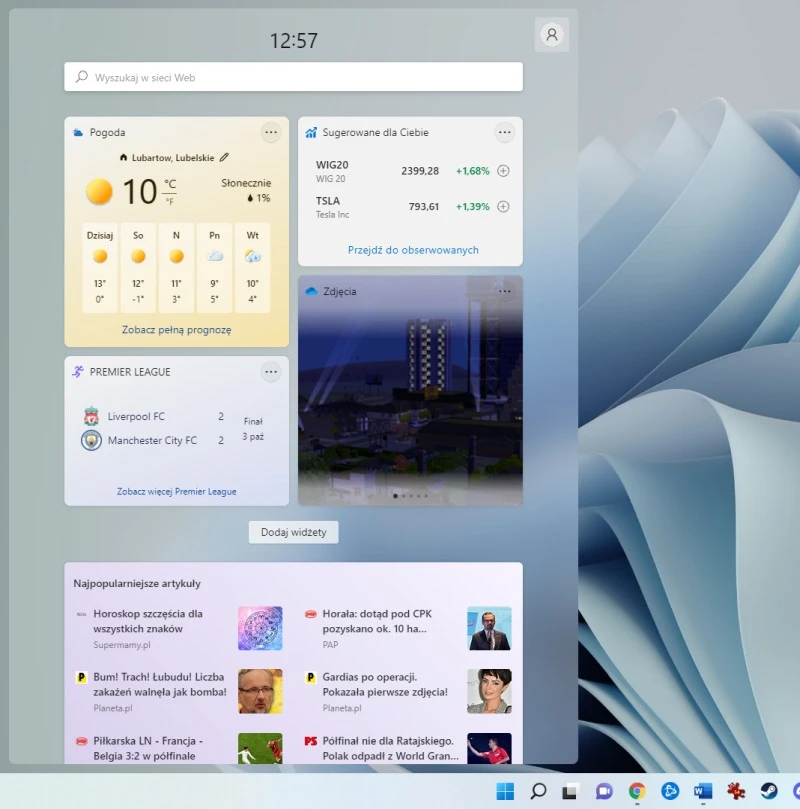Screen dimensions: 800x809
Task: Switch temperature unit to Fahrenheit
Action: [170, 201]
